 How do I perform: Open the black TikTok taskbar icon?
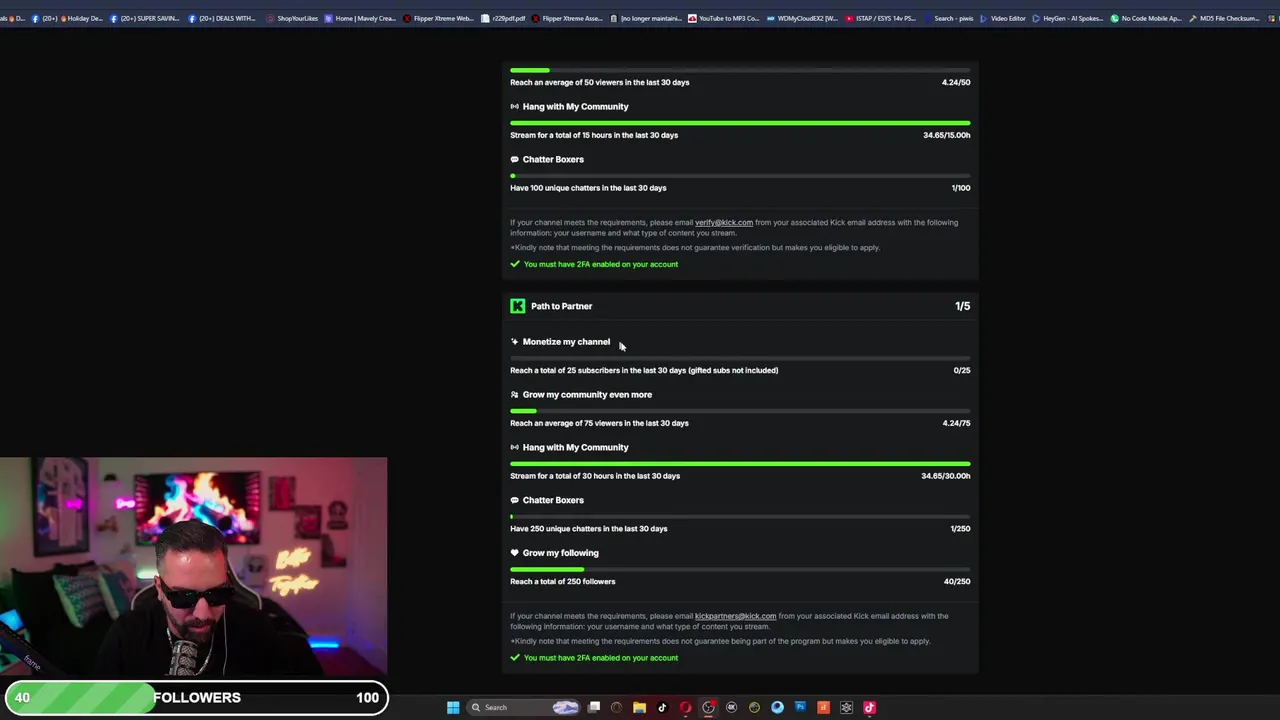pos(662,707)
